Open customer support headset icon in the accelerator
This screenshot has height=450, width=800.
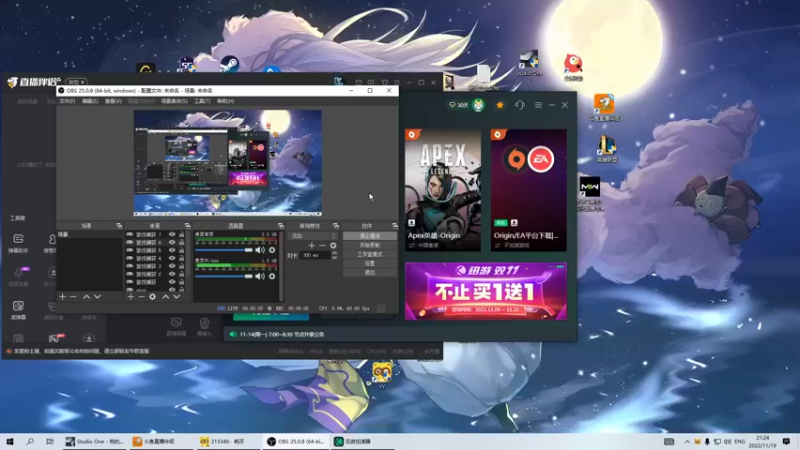pyautogui.click(x=519, y=105)
